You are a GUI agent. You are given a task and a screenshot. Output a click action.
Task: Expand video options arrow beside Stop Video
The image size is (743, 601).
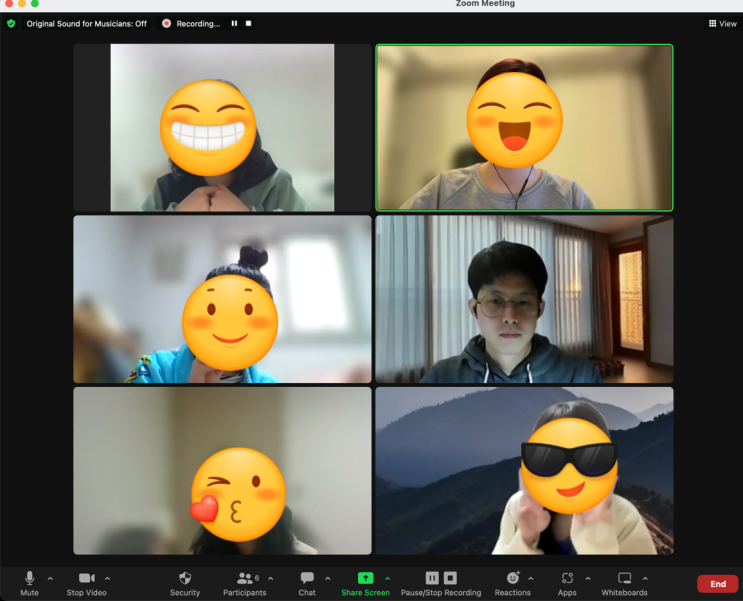pos(108,578)
